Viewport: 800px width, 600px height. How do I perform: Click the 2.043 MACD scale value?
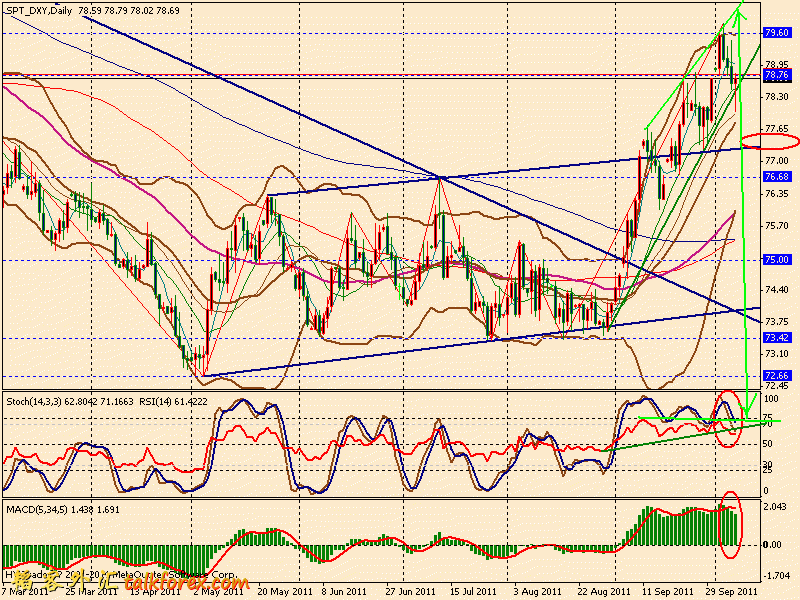[x=774, y=506]
